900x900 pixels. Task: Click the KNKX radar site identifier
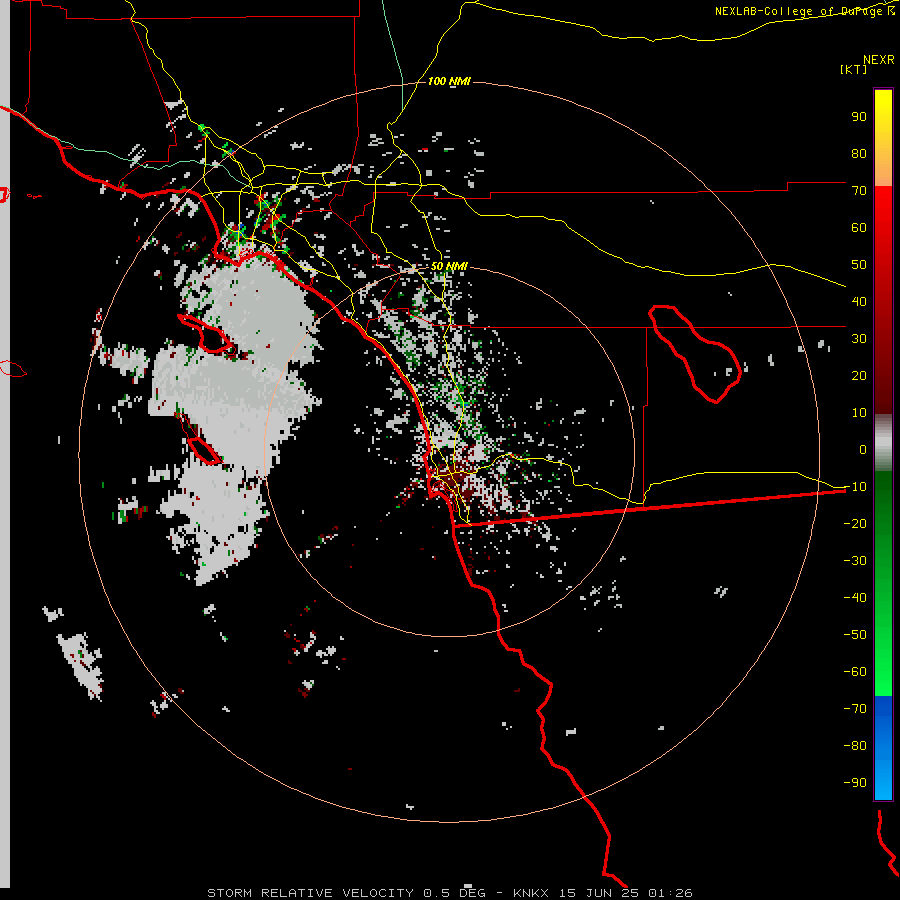[x=531, y=893]
